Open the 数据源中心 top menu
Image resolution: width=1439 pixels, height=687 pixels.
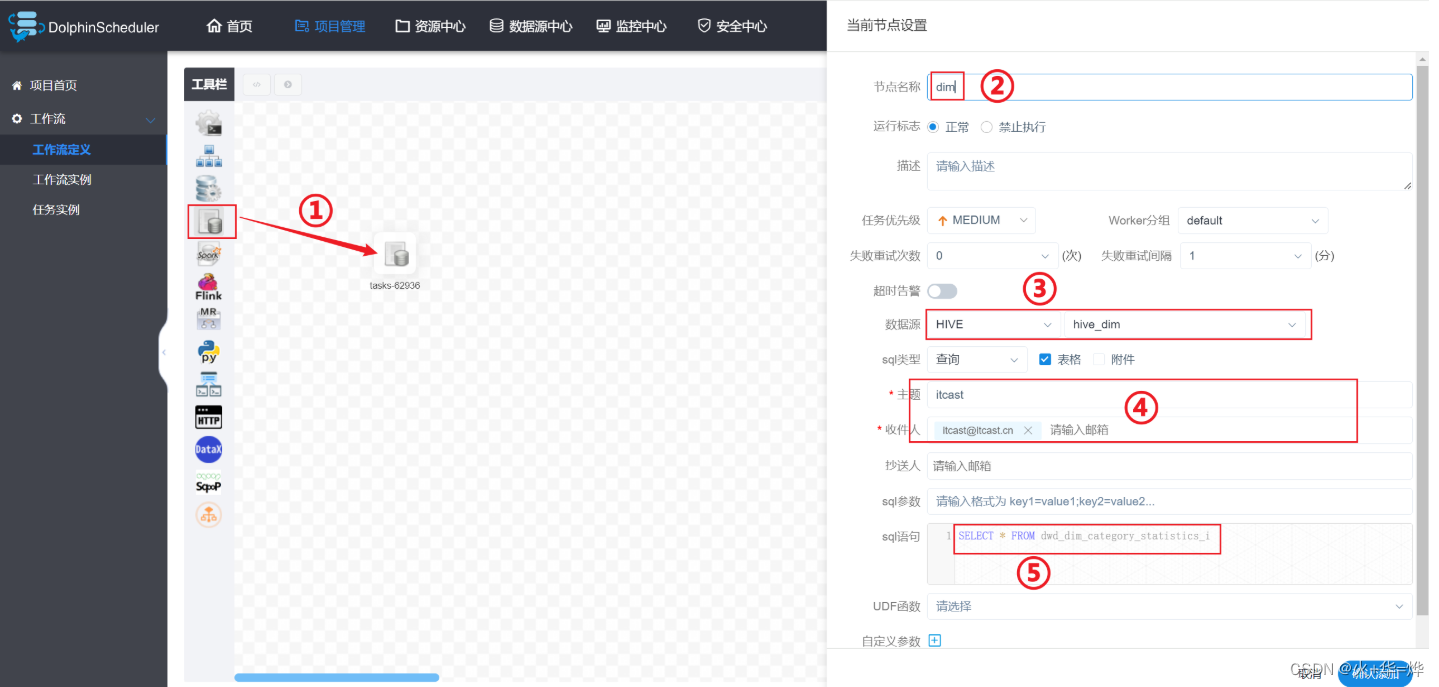pyautogui.click(x=530, y=26)
